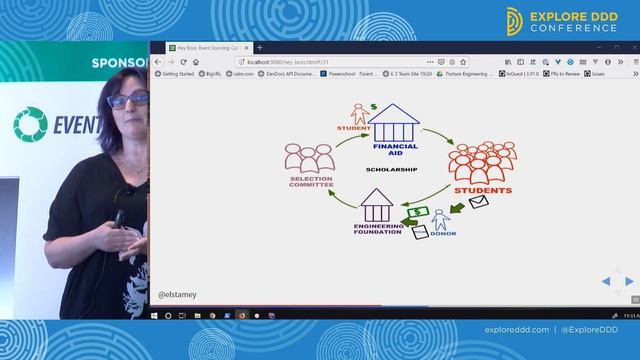Go back with the browser back arrow
640x360 pixels.
point(158,62)
